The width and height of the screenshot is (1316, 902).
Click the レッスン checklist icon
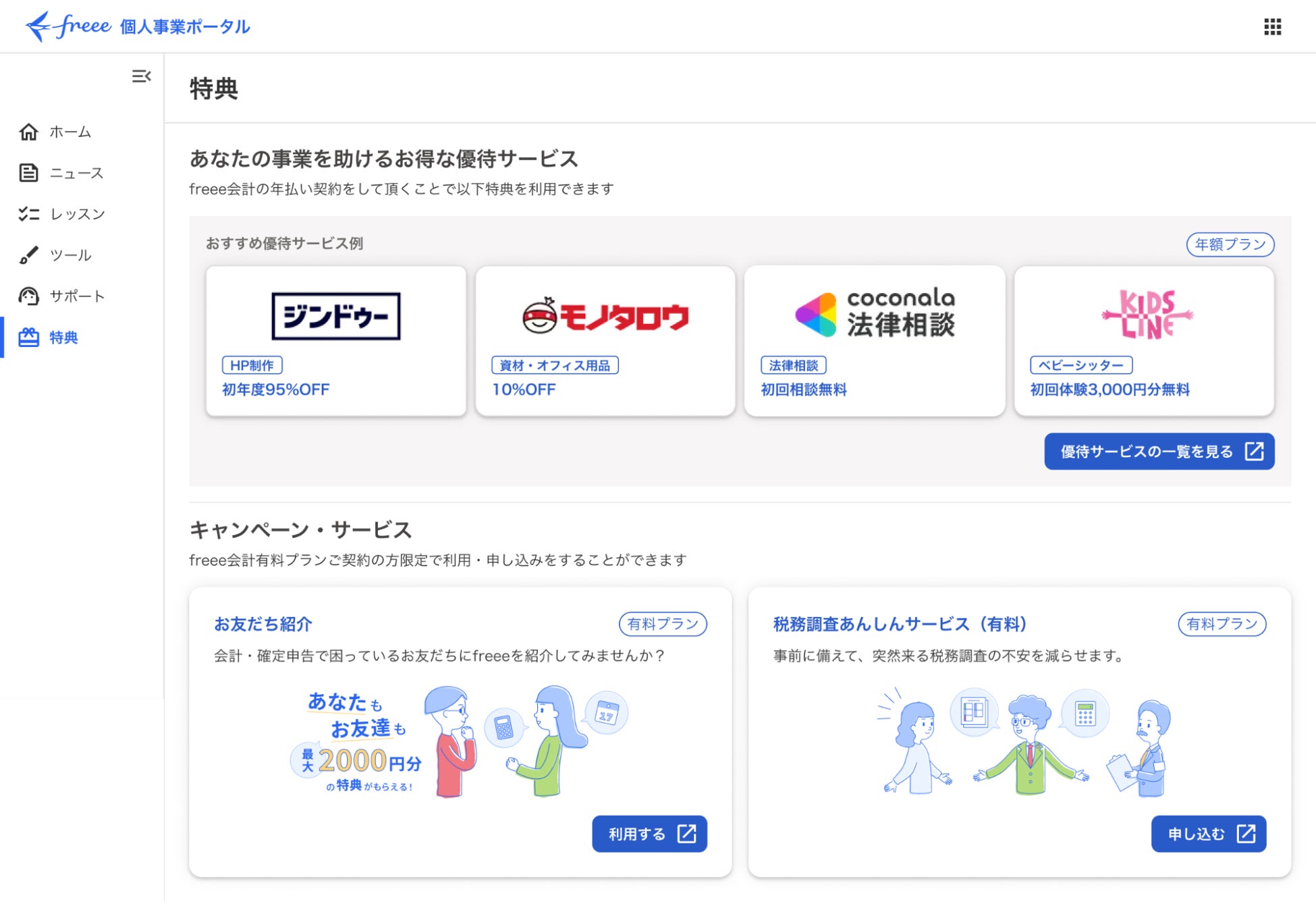tap(28, 214)
